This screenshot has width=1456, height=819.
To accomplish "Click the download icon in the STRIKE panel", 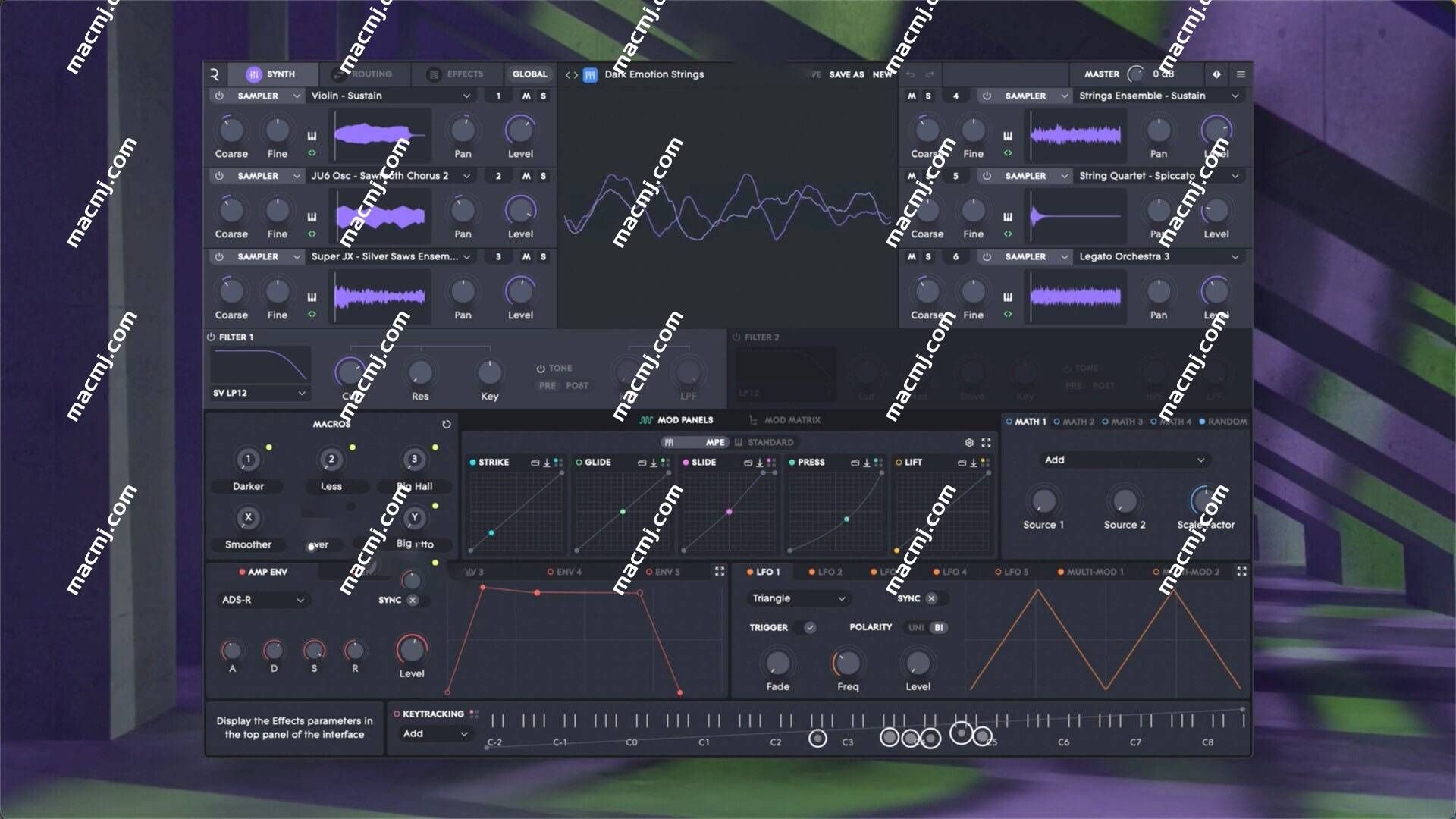I will [x=547, y=463].
